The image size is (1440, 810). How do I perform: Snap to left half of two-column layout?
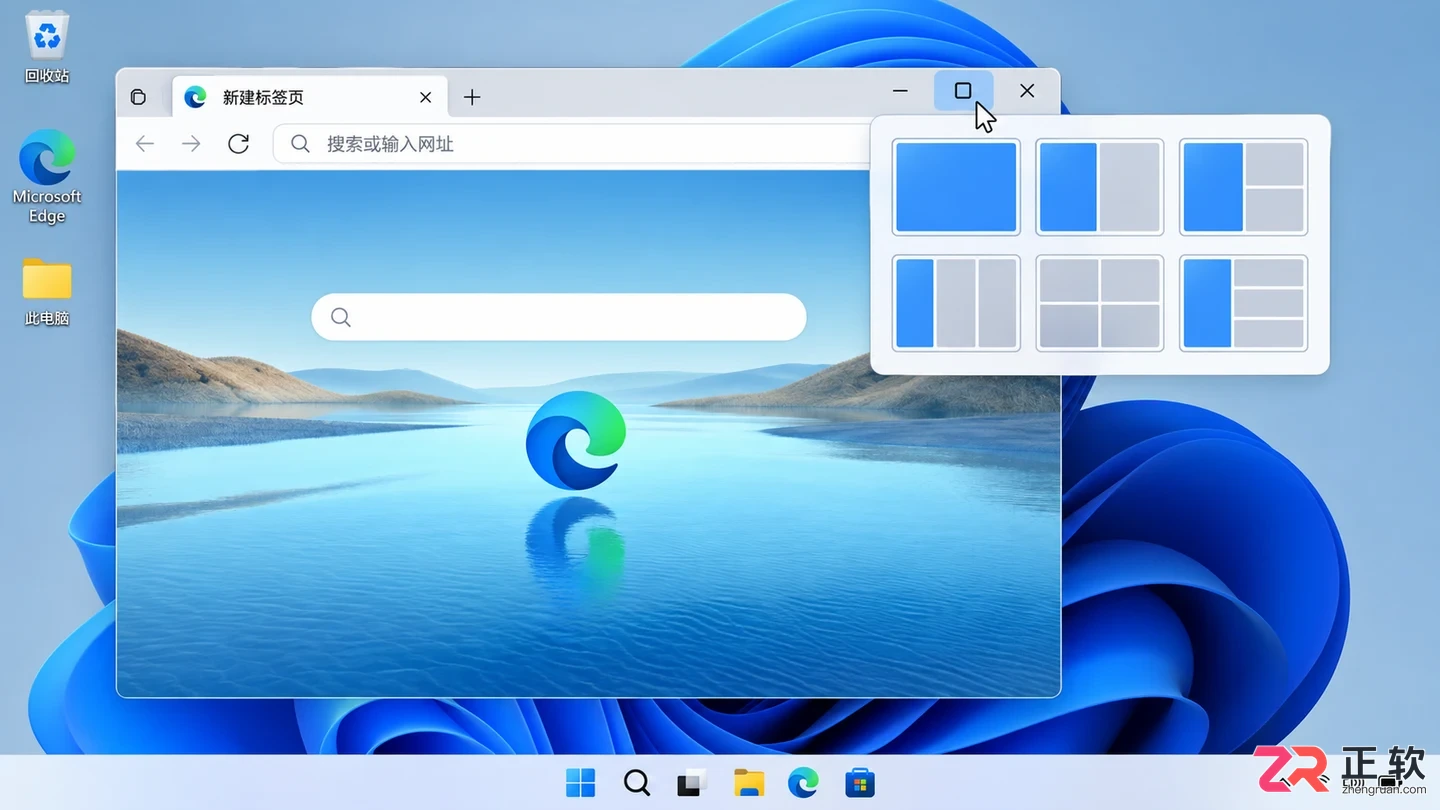pyautogui.click(x=1068, y=187)
